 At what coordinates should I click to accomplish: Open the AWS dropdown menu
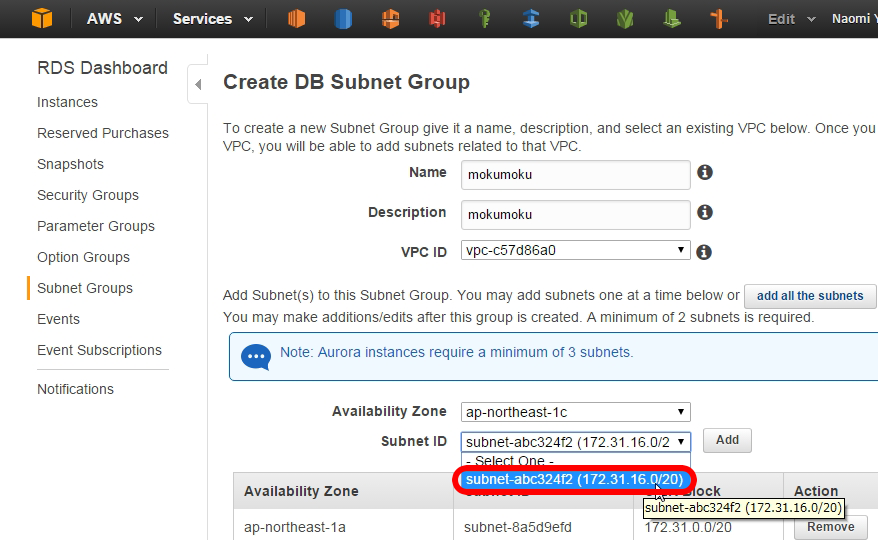pos(114,19)
